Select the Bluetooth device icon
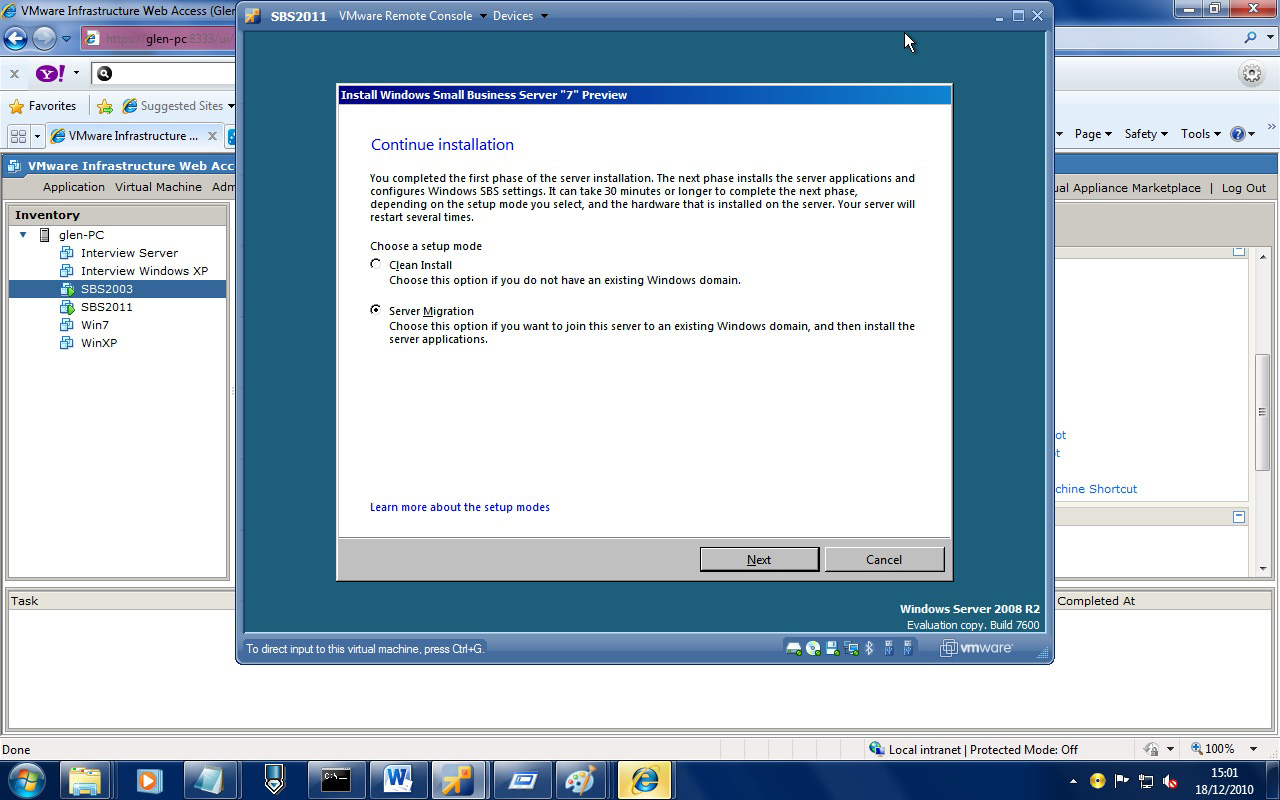The image size is (1280, 800). [x=869, y=647]
